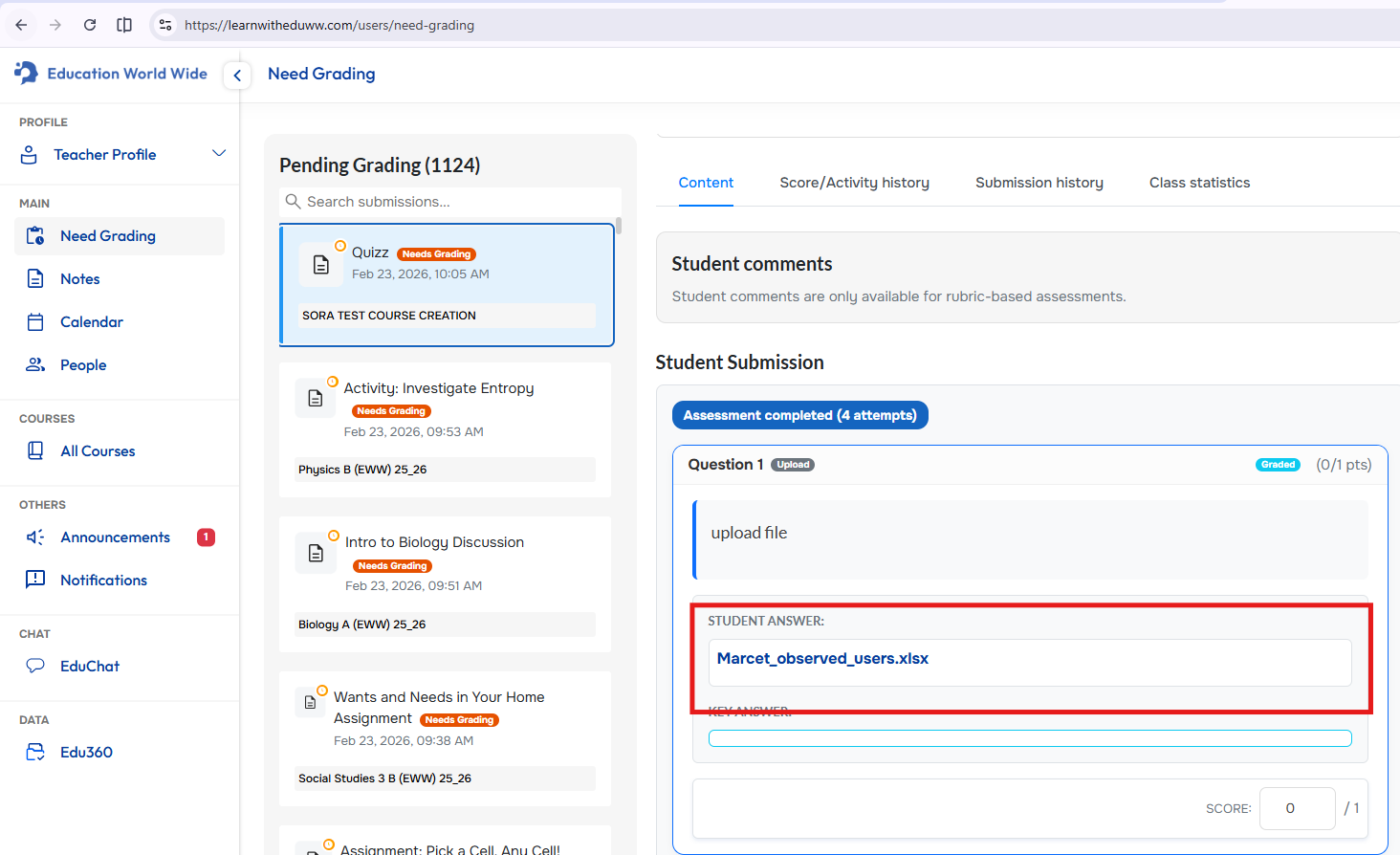Screen dimensions: 1400x855
Task: Open browser side panel icon
Action: [124, 25]
